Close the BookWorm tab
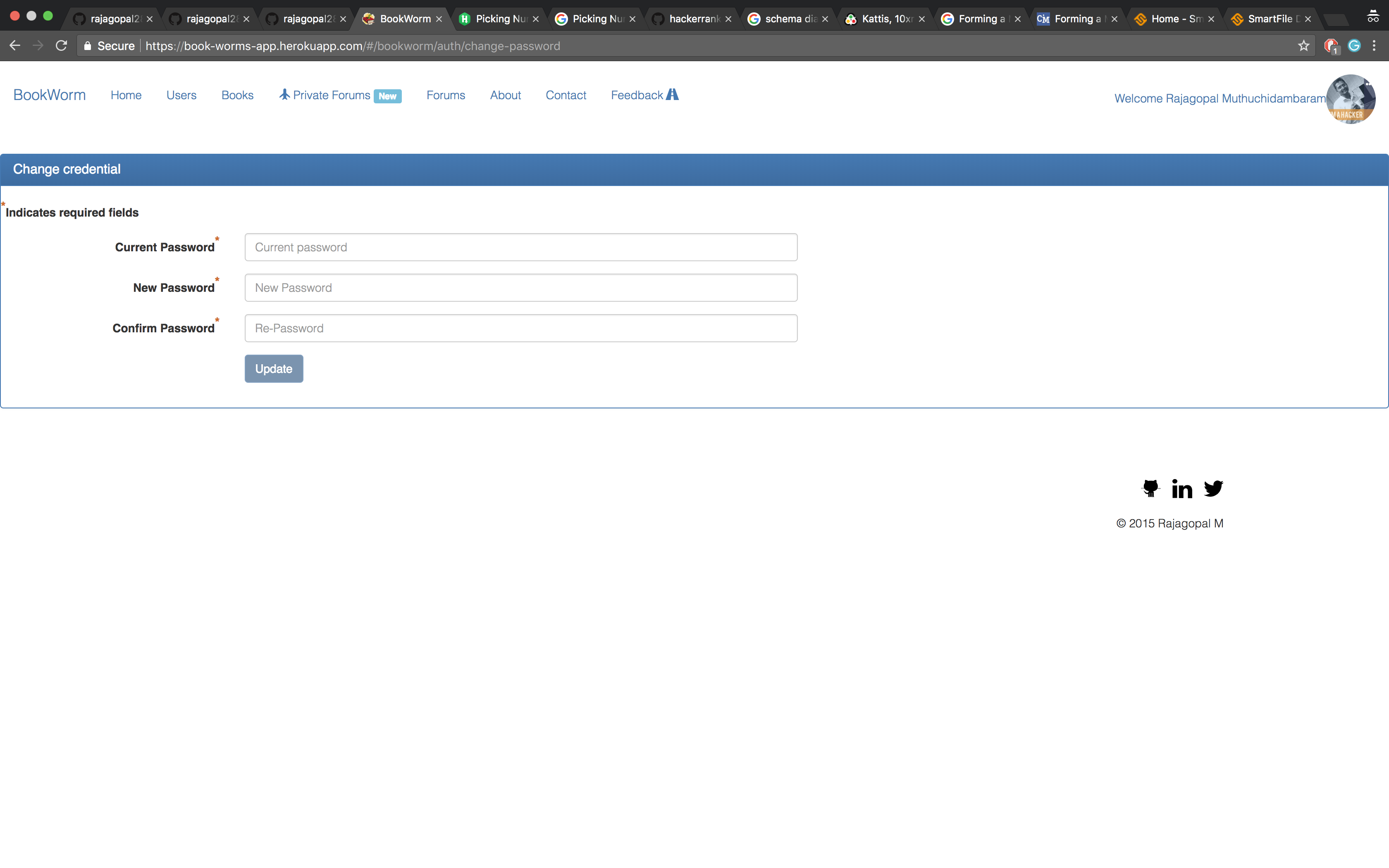 439,19
